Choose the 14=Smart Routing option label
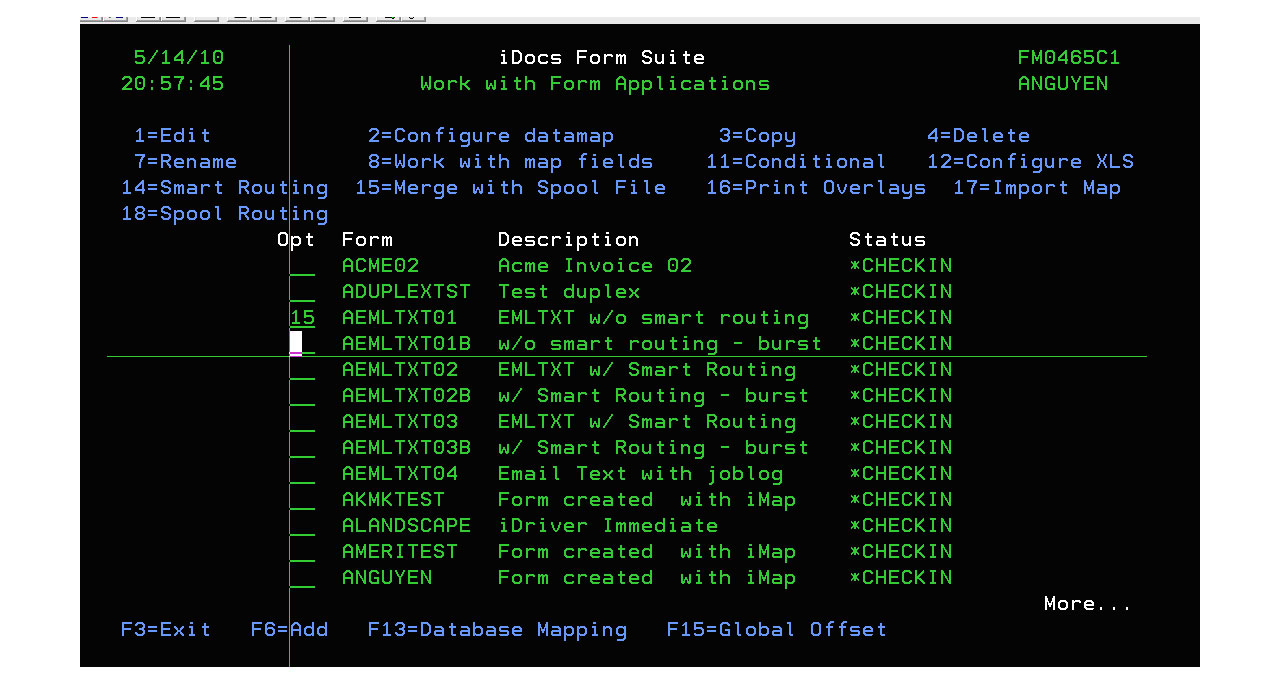1280x684 pixels. (224, 188)
